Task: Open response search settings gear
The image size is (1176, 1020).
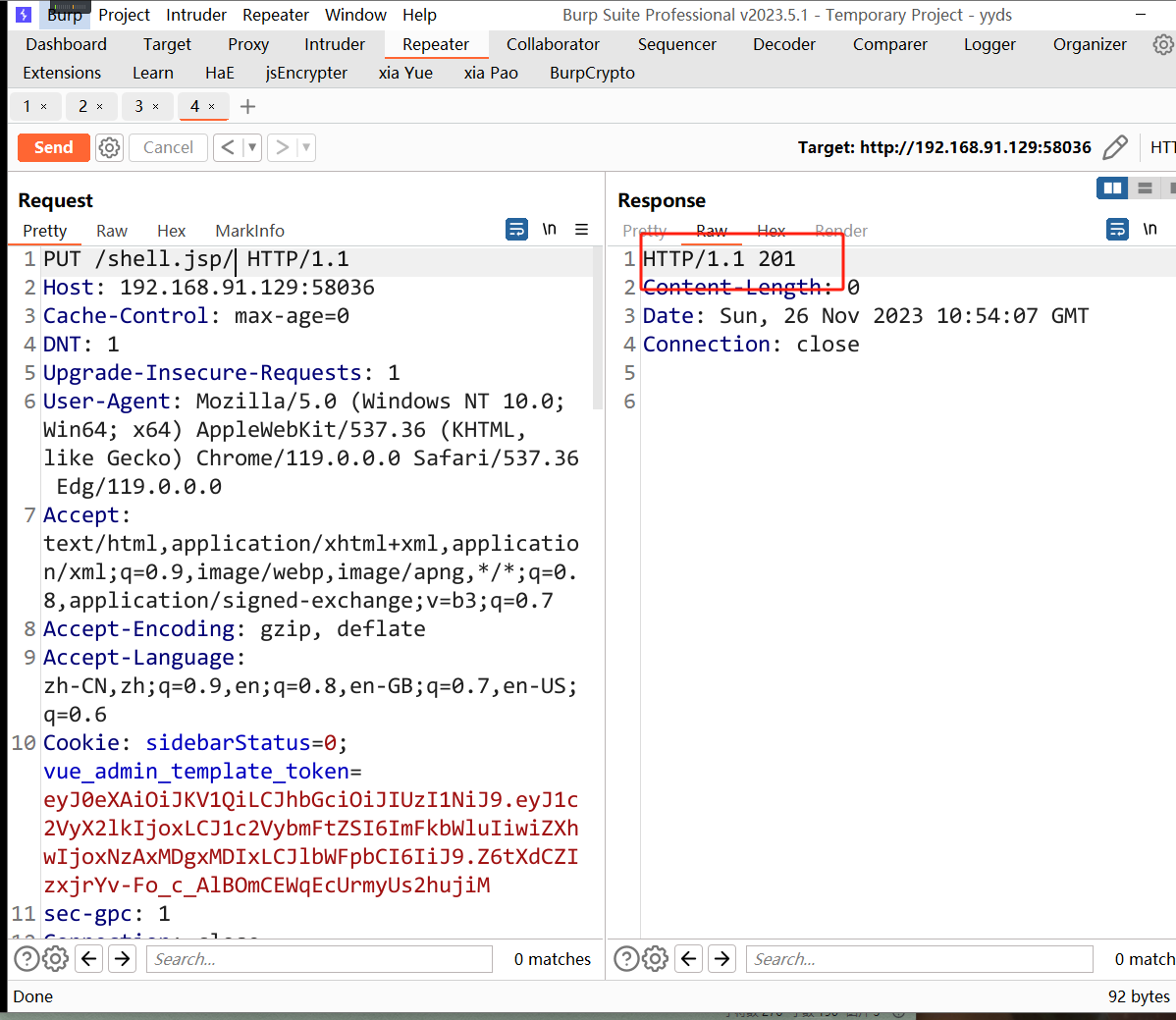Action: (x=656, y=959)
